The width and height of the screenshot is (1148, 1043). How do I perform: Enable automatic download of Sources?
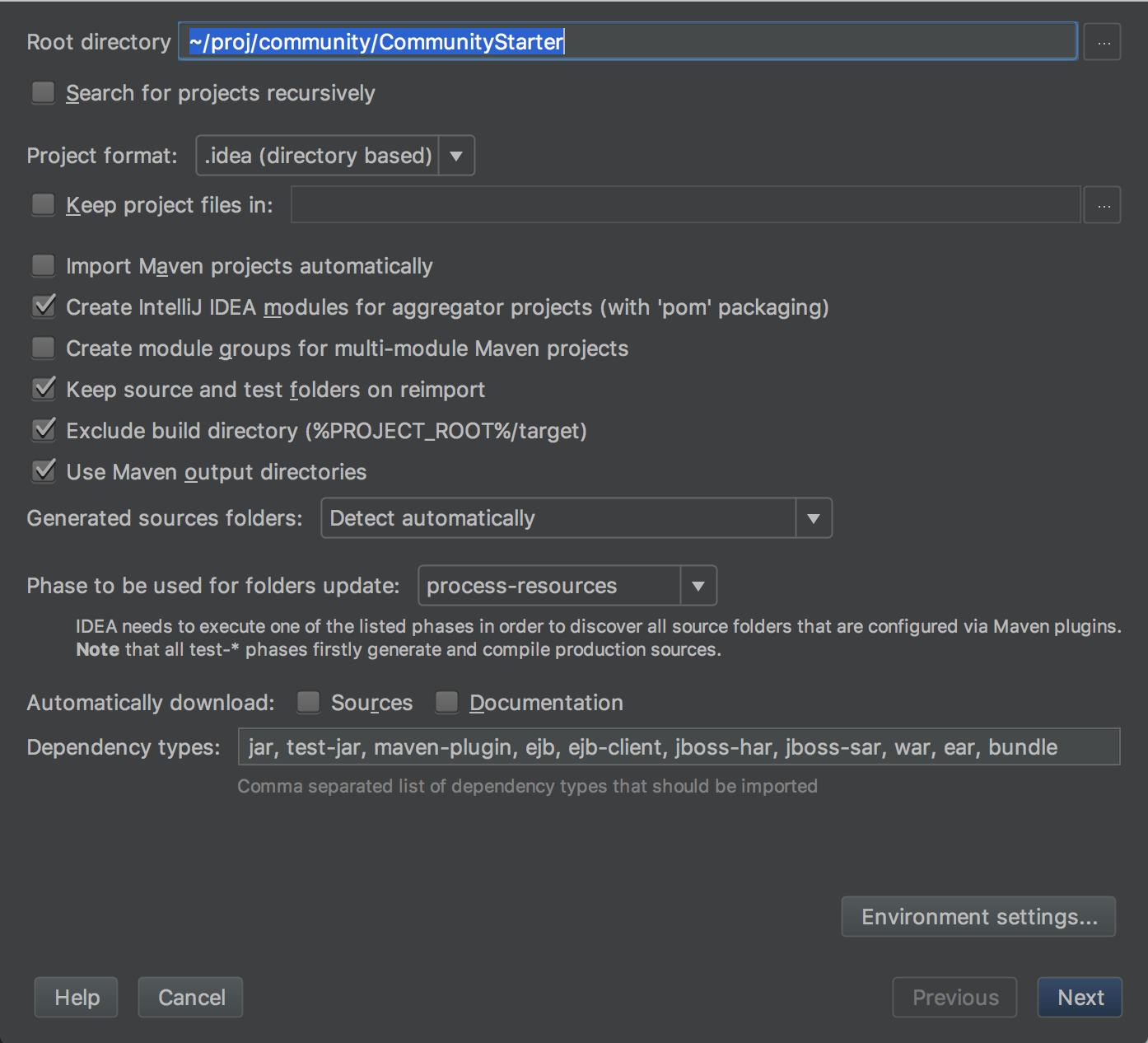[308, 702]
